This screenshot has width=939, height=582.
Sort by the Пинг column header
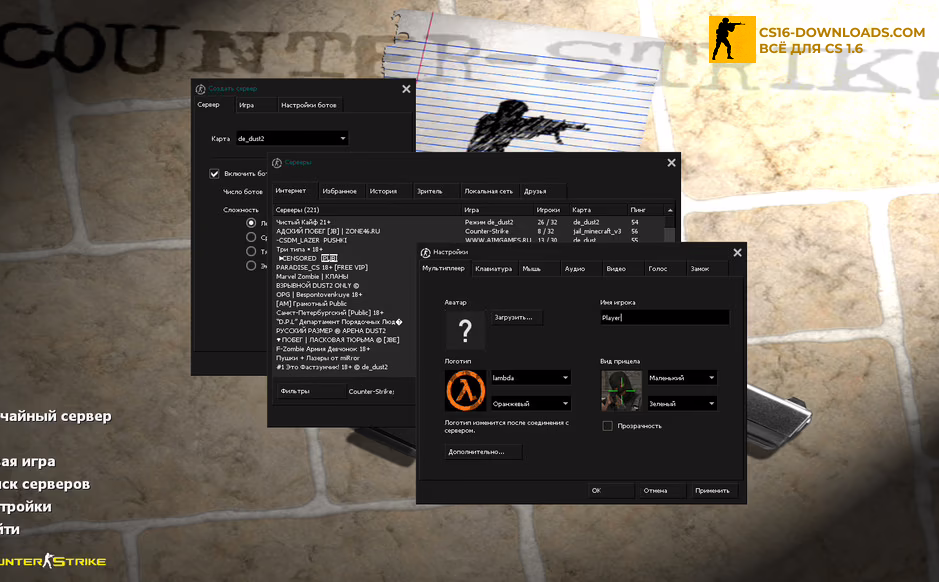click(x=646, y=210)
